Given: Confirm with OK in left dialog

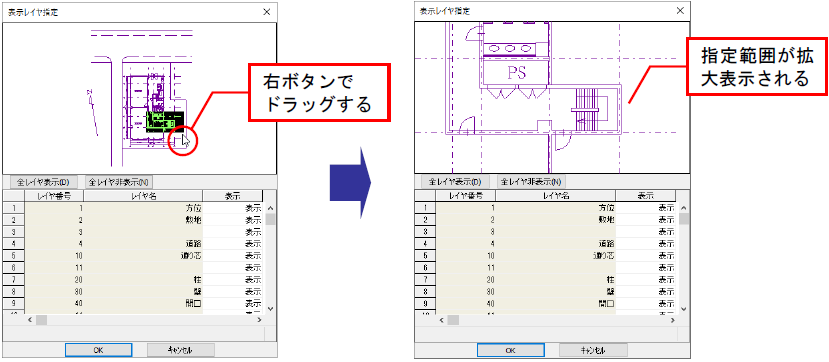Looking at the screenshot, I should click(x=98, y=350).
